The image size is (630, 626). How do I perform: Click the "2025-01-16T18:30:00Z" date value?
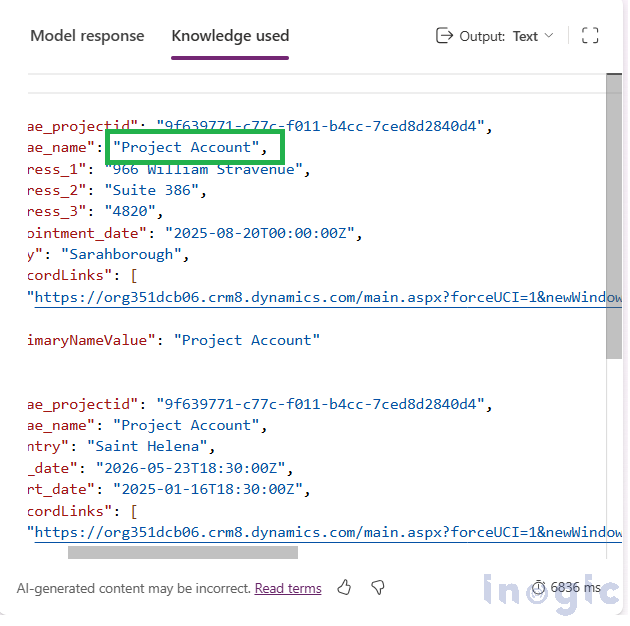click(x=207, y=489)
